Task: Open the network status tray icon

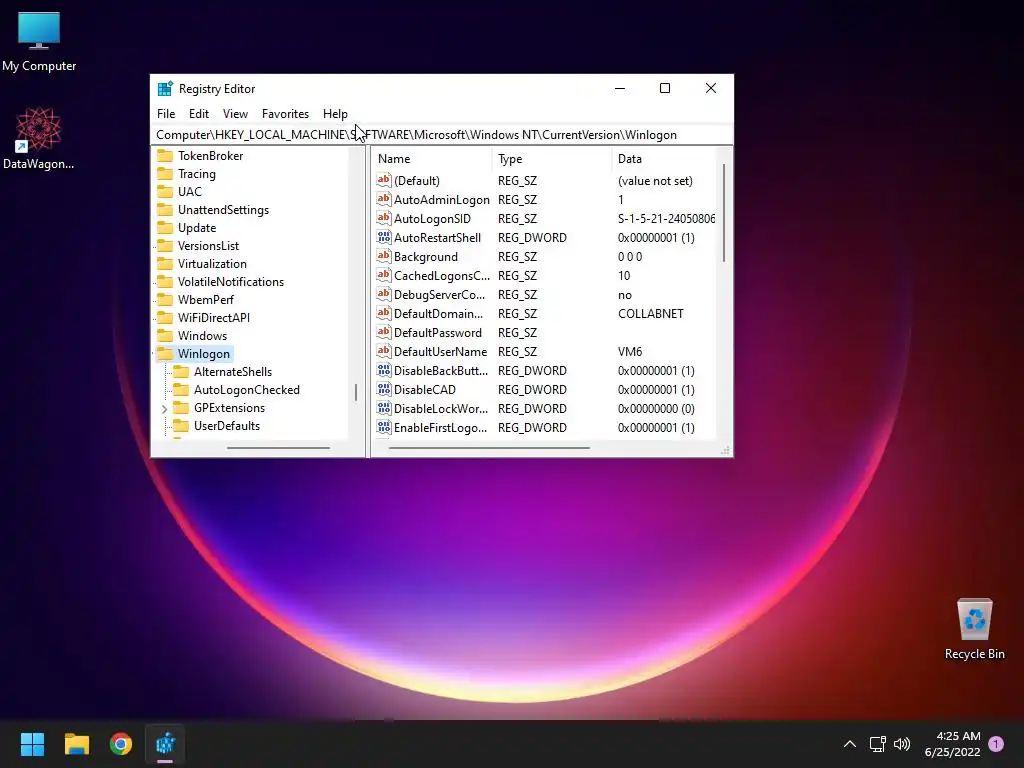Action: point(877,744)
